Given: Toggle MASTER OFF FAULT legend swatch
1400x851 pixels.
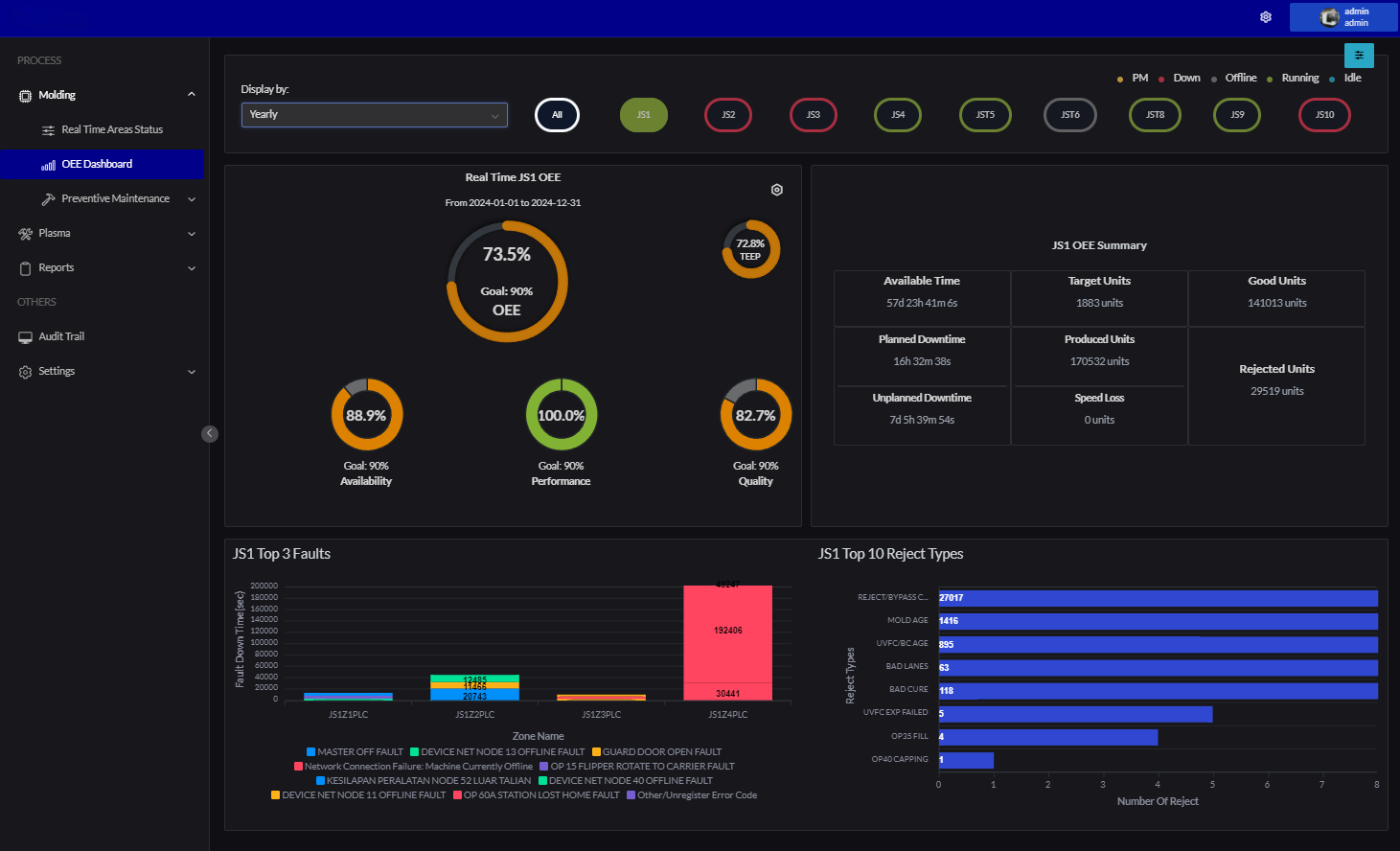Looking at the screenshot, I should (310, 752).
